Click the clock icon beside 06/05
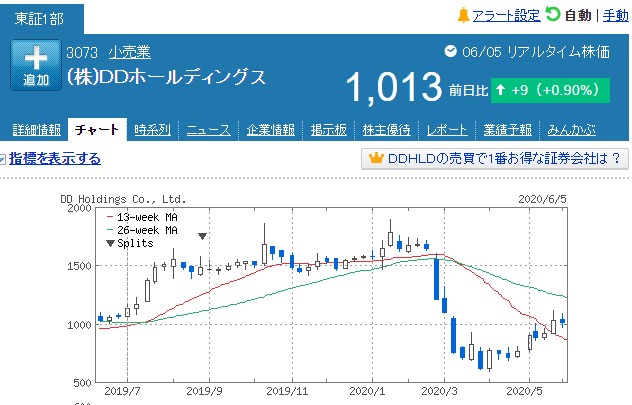 click(x=450, y=51)
